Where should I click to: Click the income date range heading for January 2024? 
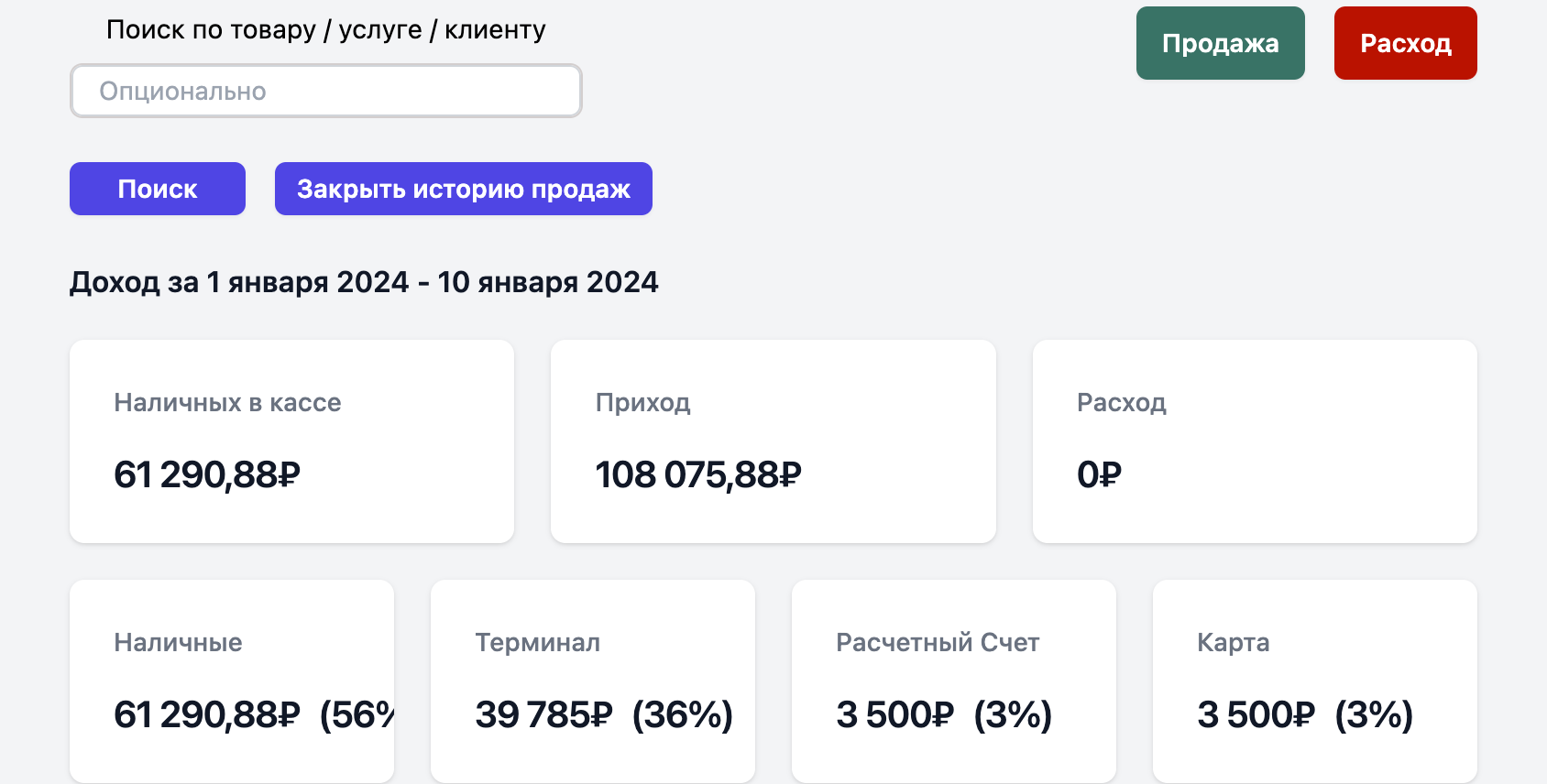[364, 282]
